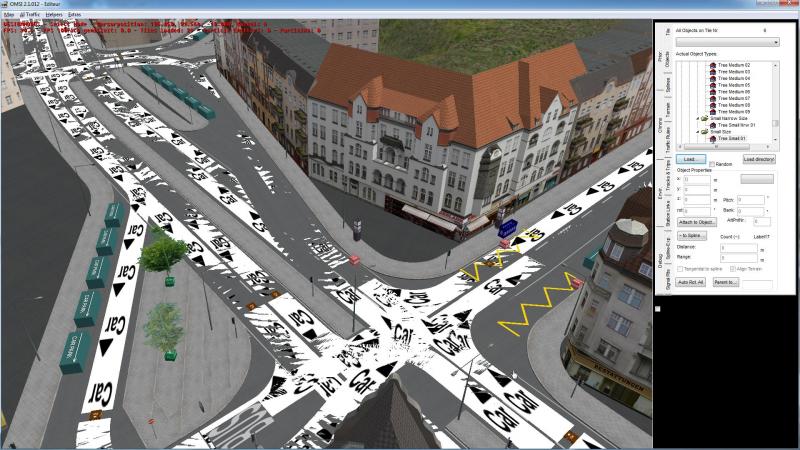
Task: Click the y position input field
Action: click(696, 190)
